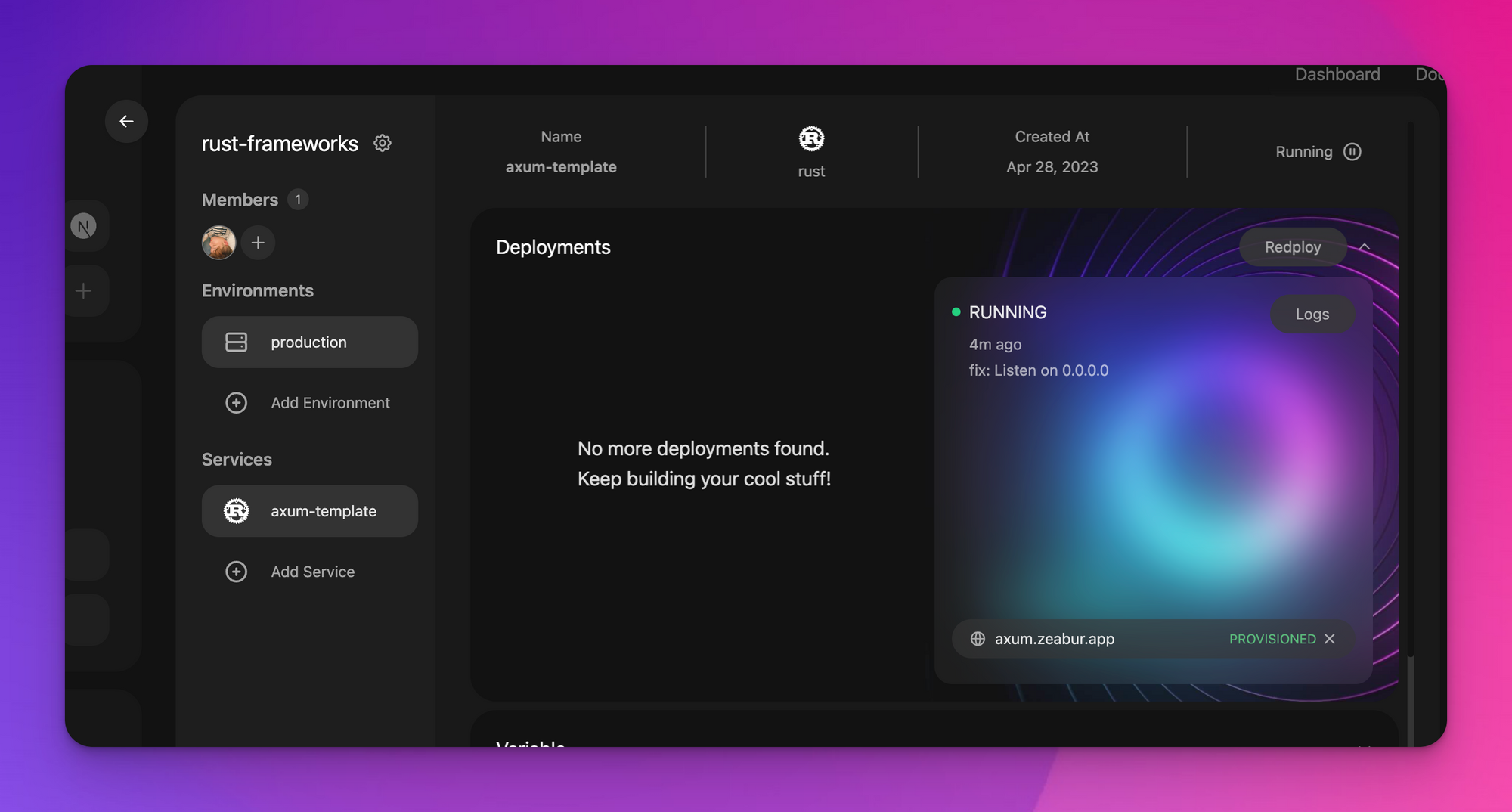Viewport: 1512px width, 812px height.
Task: Click the Add Environment plus circle icon
Action: [x=236, y=403]
